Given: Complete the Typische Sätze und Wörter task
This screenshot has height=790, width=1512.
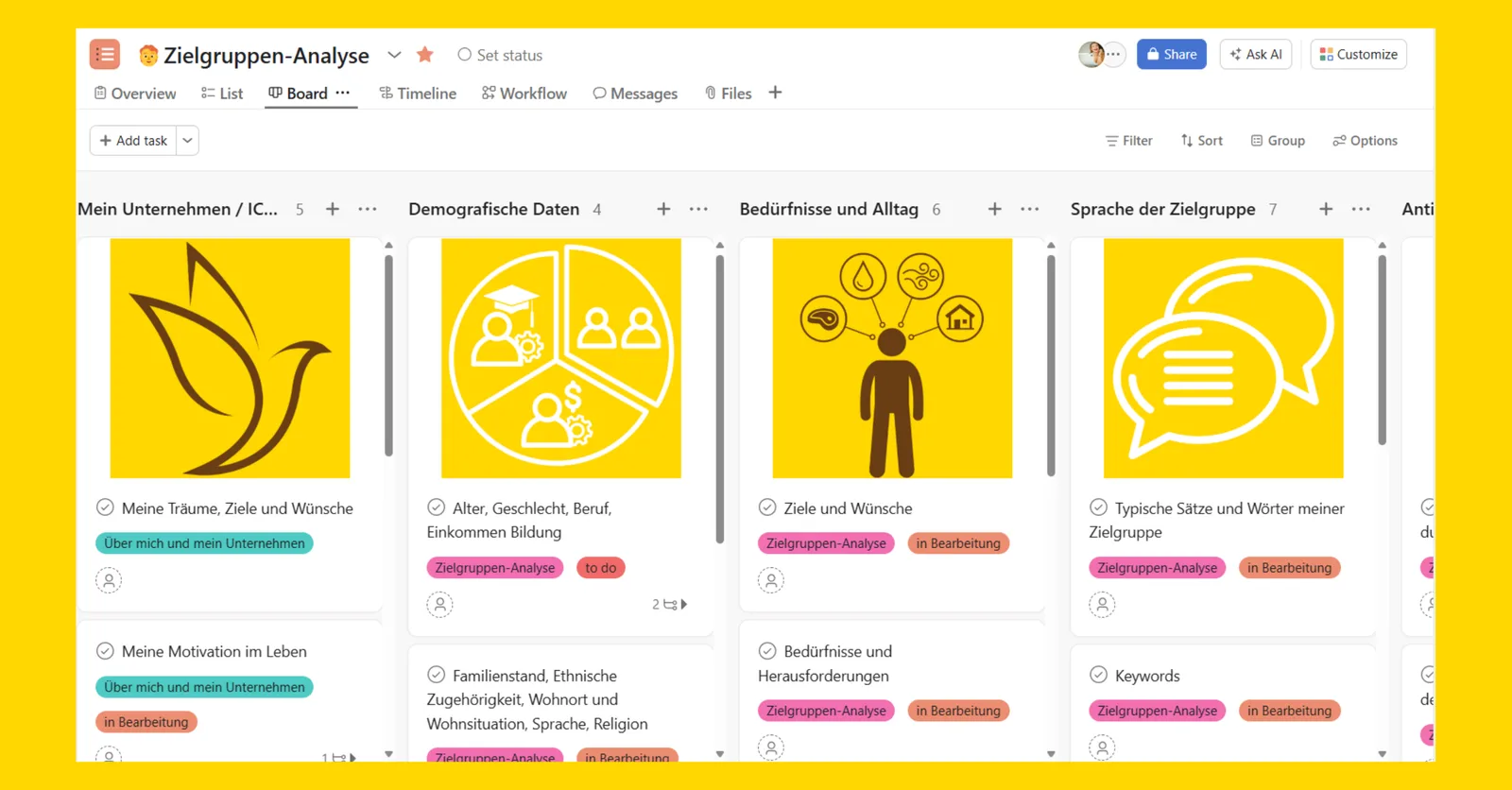Looking at the screenshot, I should click(1098, 507).
